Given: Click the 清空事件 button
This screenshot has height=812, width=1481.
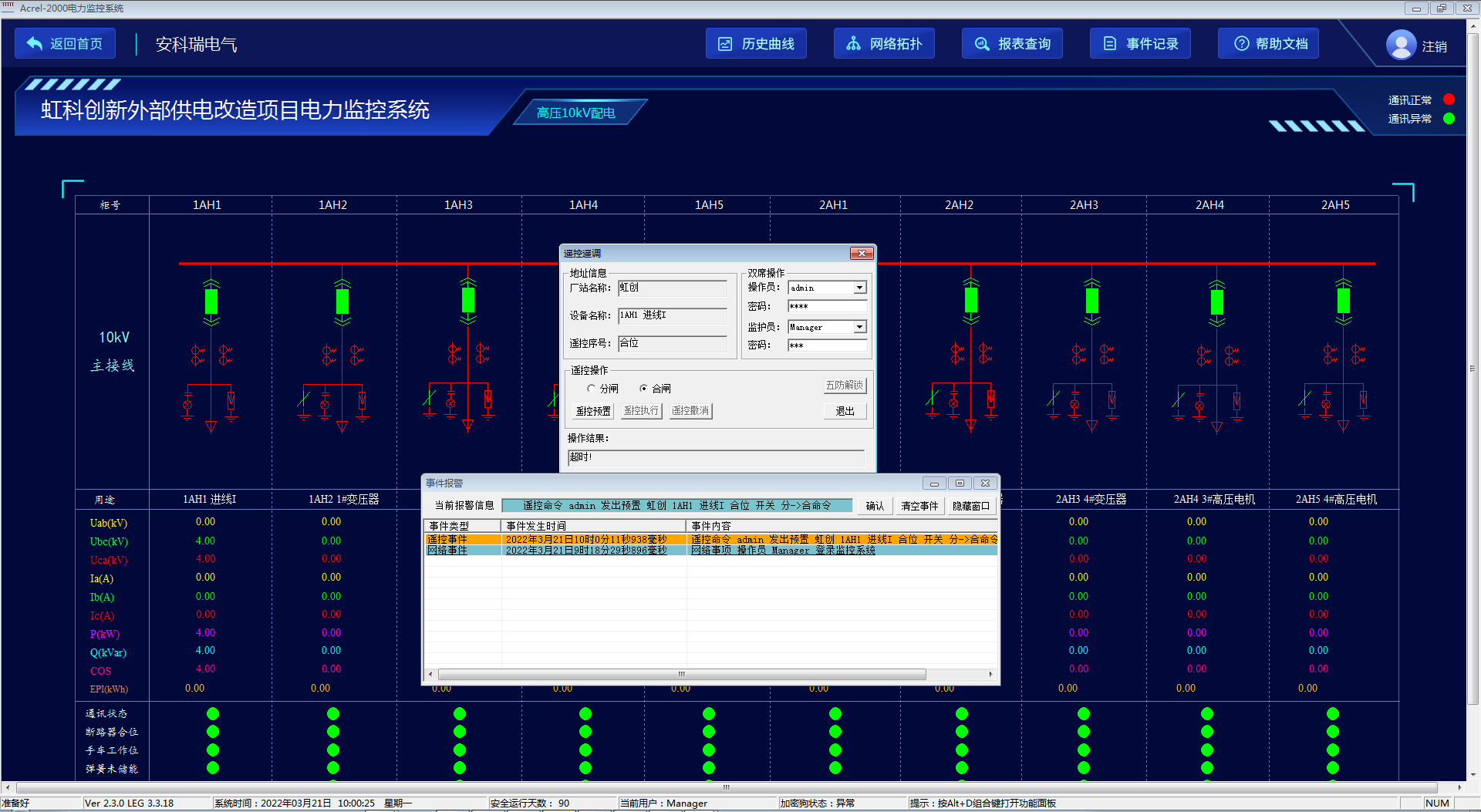Looking at the screenshot, I should pyautogui.click(x=919, y=506).
